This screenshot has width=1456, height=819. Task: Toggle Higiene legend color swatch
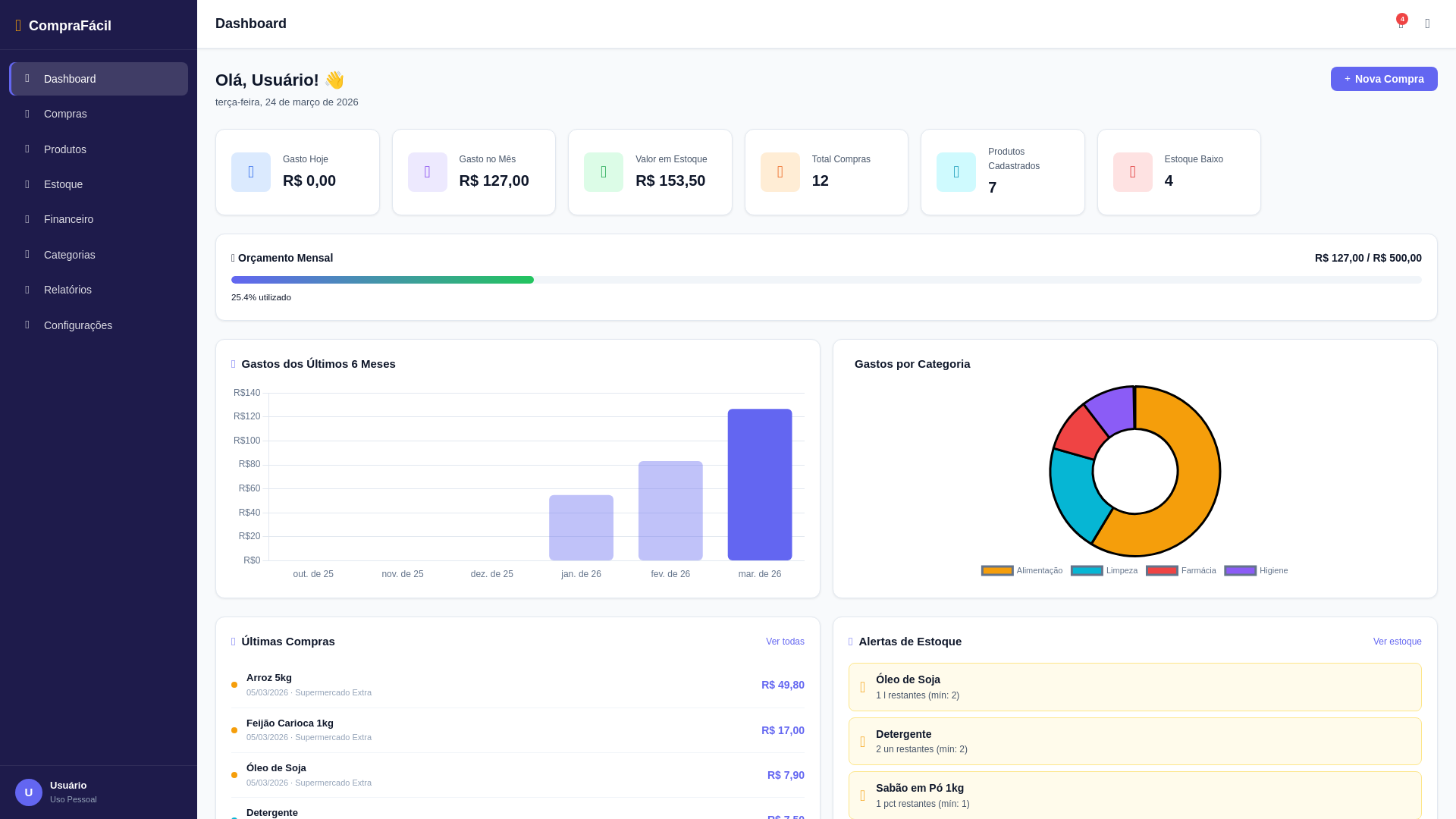(x=1240, y=571)
